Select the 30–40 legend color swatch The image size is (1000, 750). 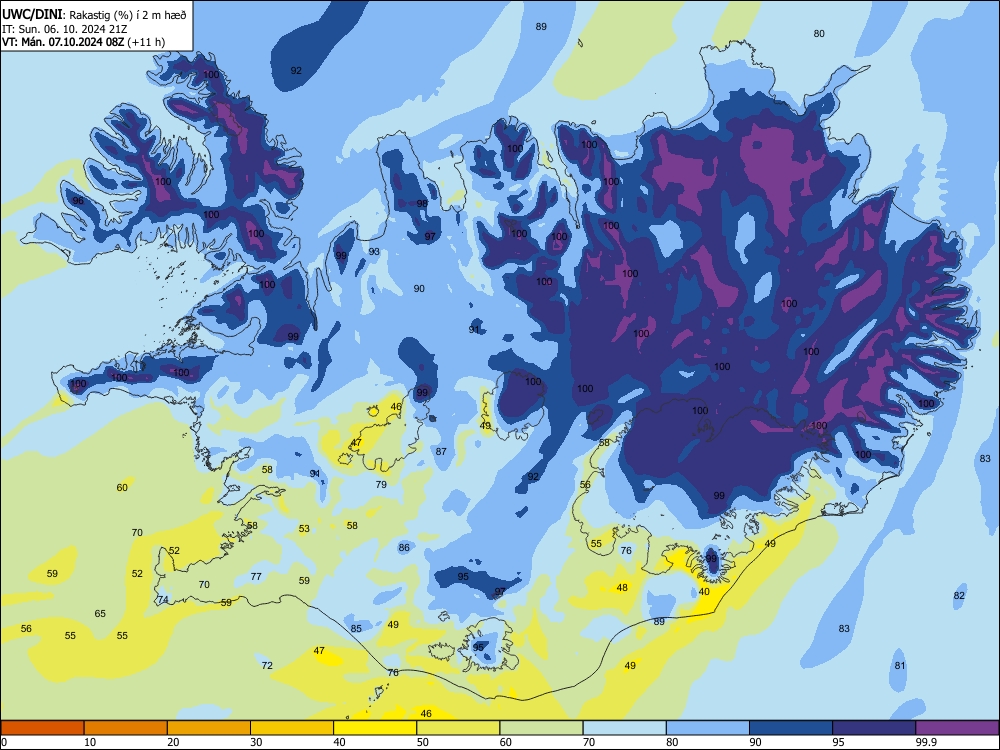(292, 728)
